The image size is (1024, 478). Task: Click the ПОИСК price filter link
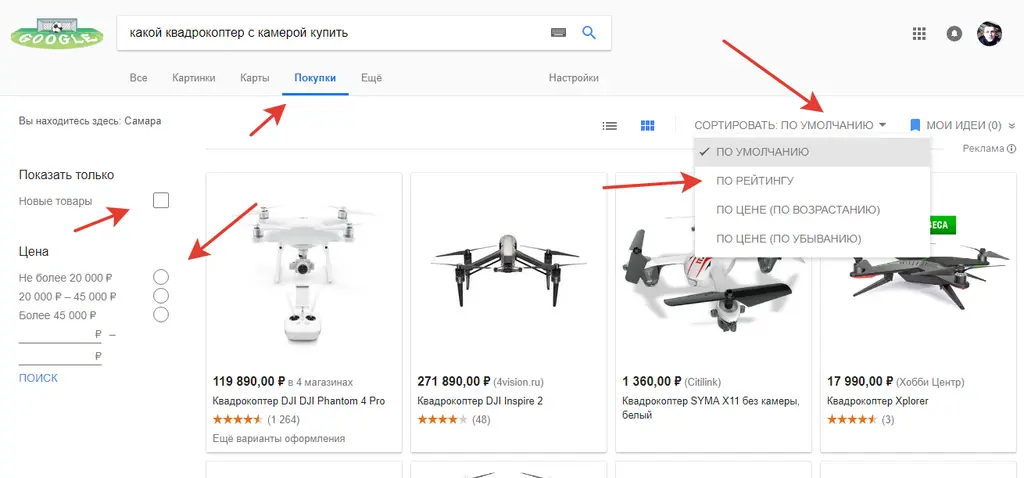tap(38, 378)
